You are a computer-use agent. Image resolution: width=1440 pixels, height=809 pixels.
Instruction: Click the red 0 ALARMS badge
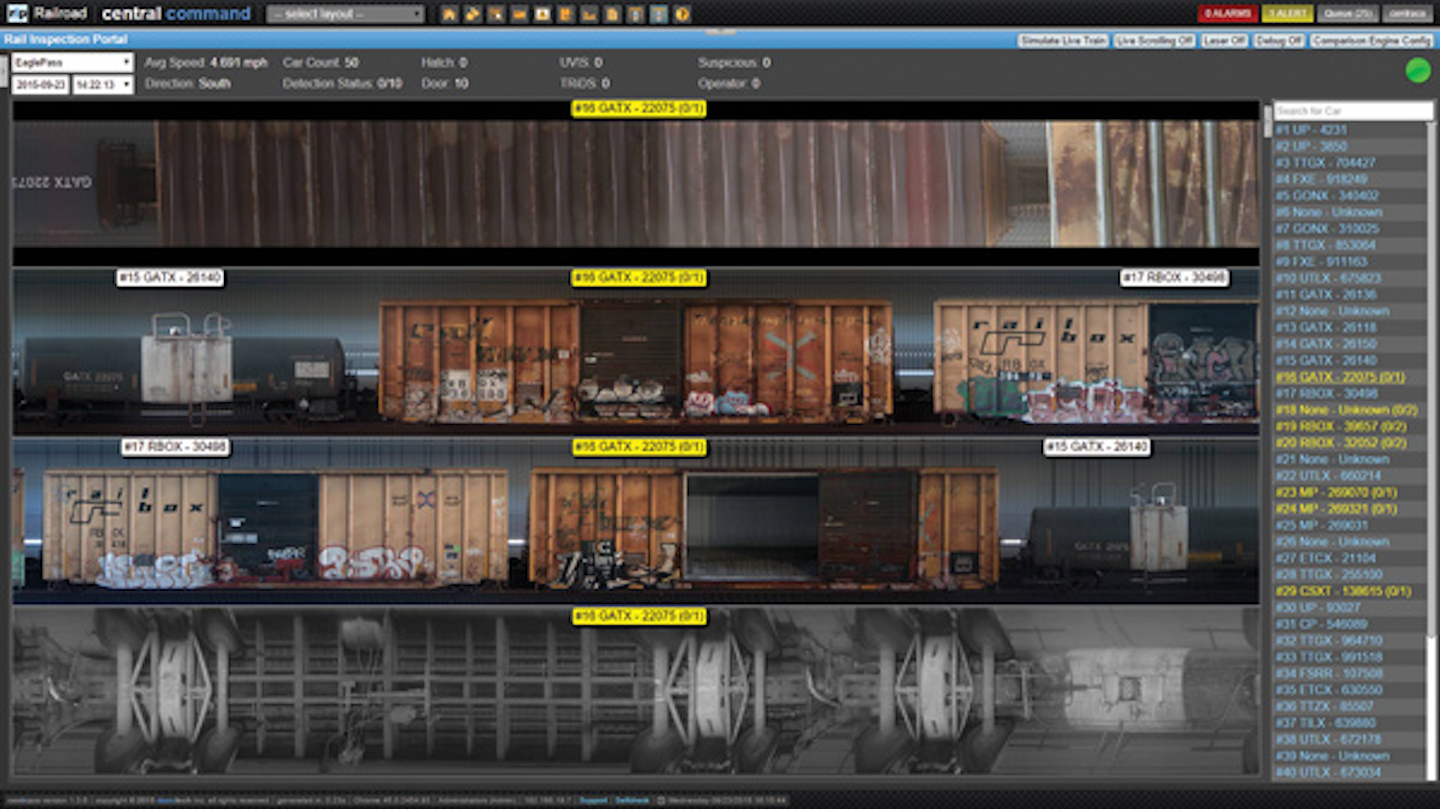point(1229,13)
